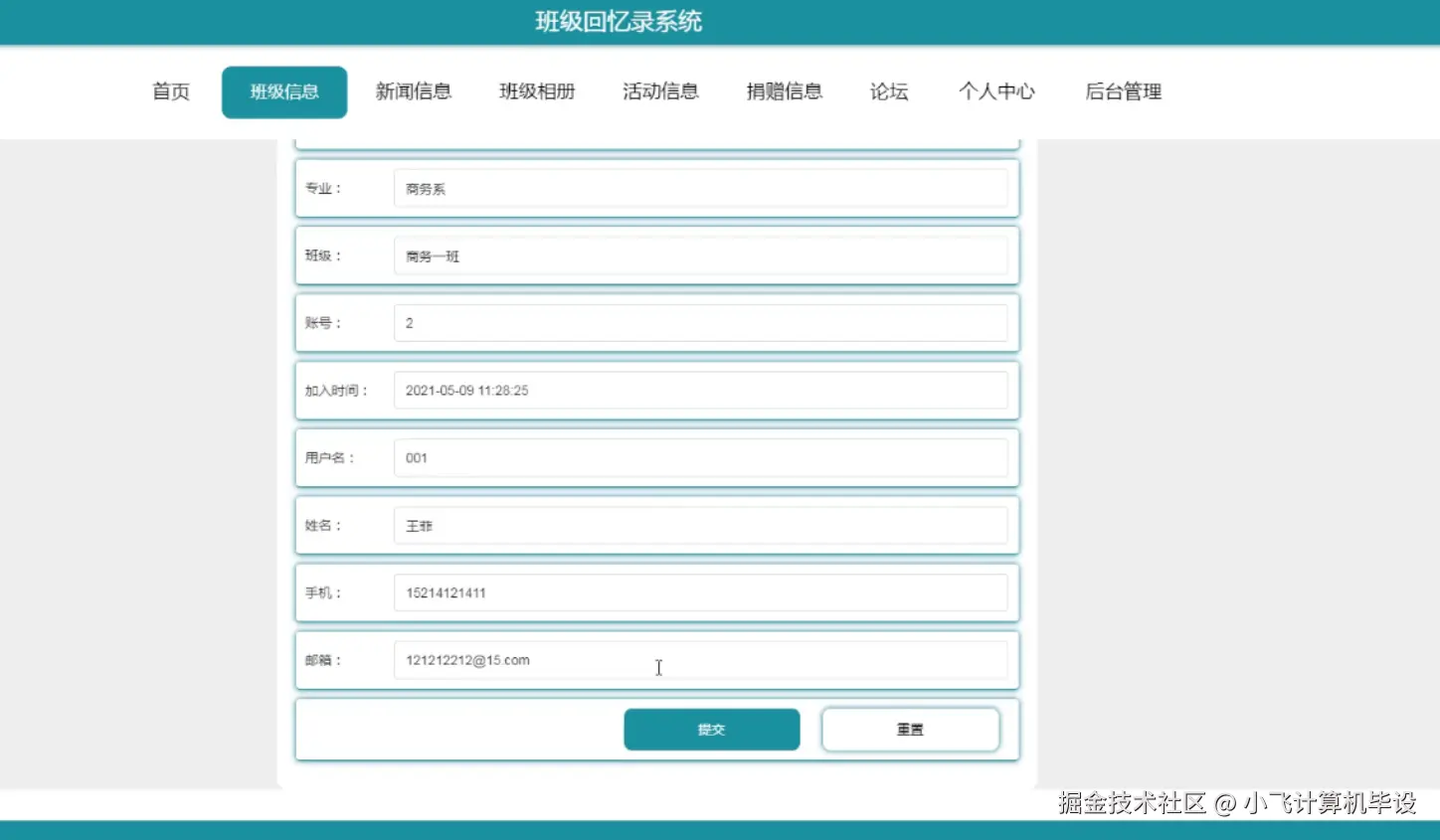This screenshot has height=840, width=1440.
Task: Click the 专业 major input field
Action: (x=701, y=188)
